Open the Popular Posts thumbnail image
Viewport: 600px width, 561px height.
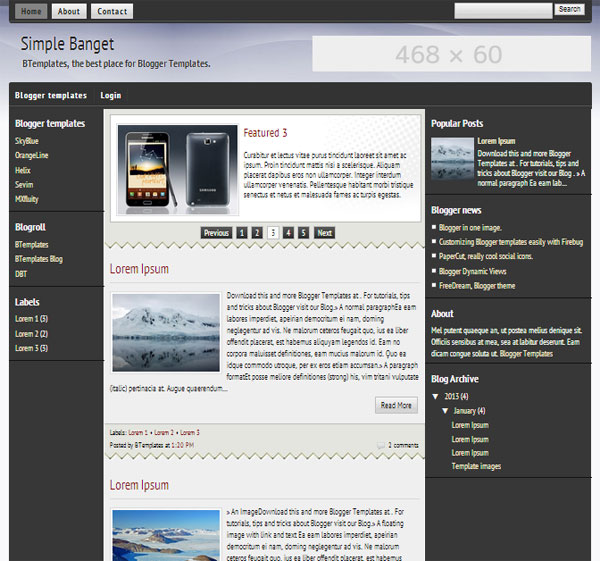click(452, 158)
